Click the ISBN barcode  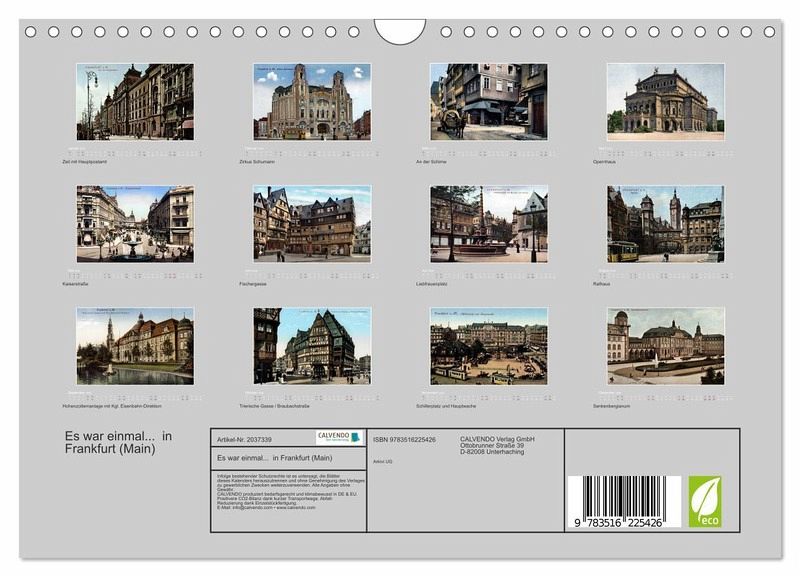click(x=624, y=501)
